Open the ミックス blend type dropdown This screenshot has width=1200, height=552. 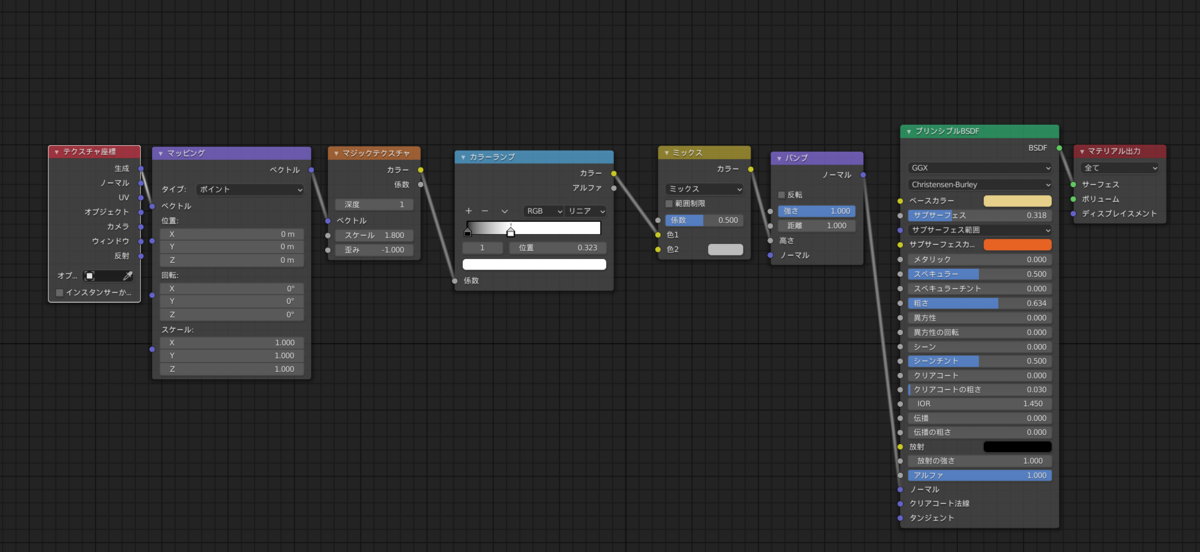(705, 189)
